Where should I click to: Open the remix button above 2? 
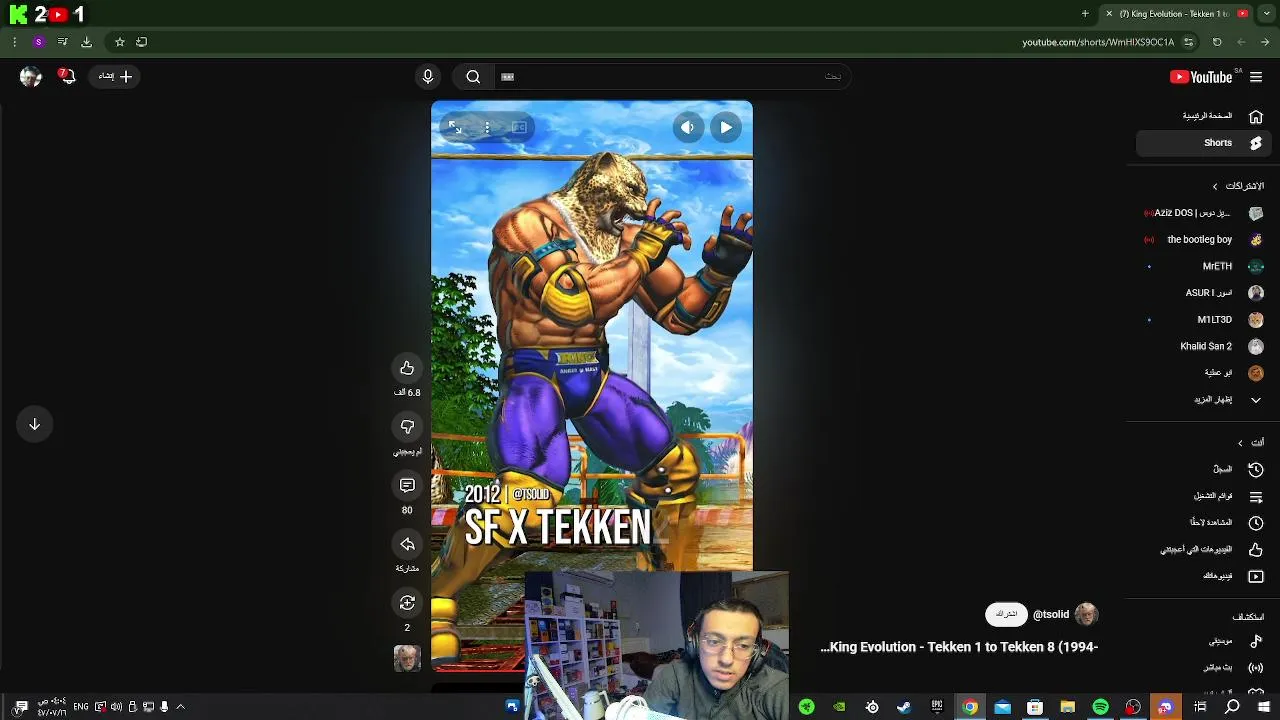(x=407, y=603)
